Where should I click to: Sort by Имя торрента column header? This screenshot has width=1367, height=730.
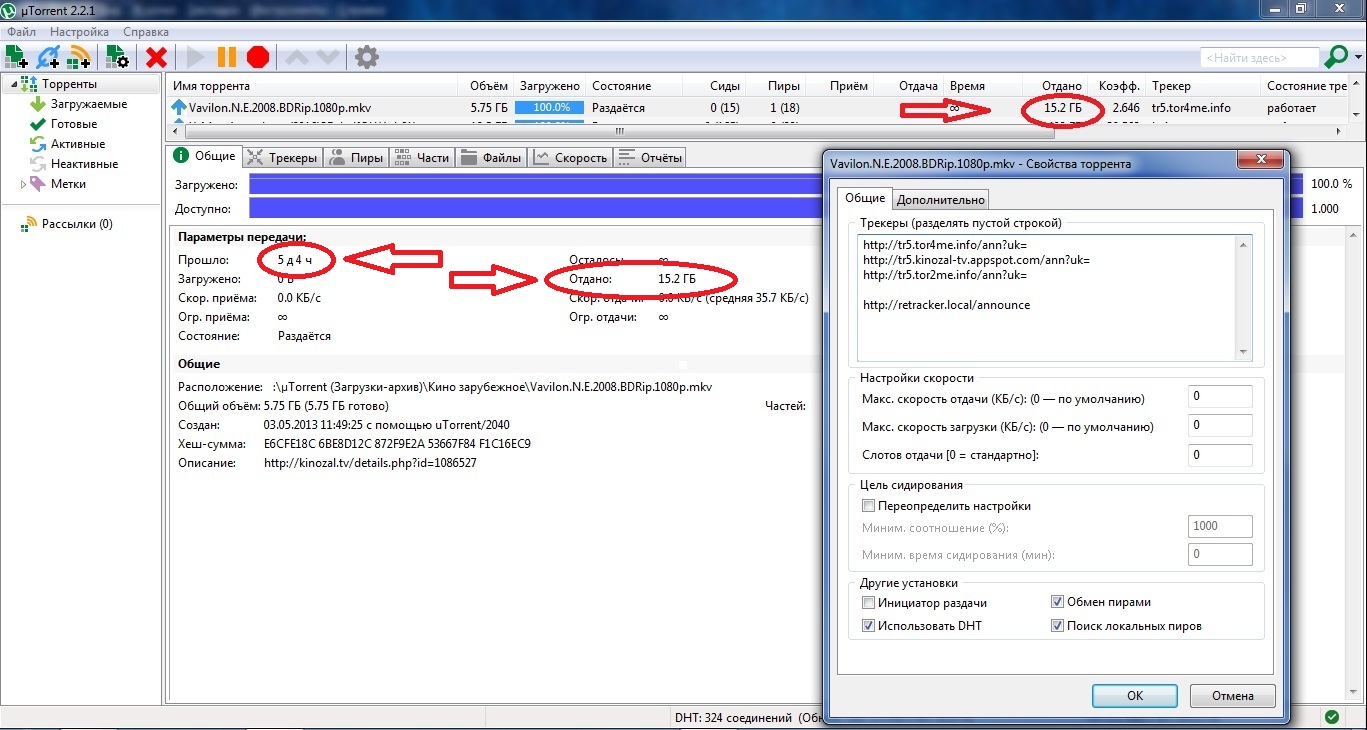tap(313, 86)
